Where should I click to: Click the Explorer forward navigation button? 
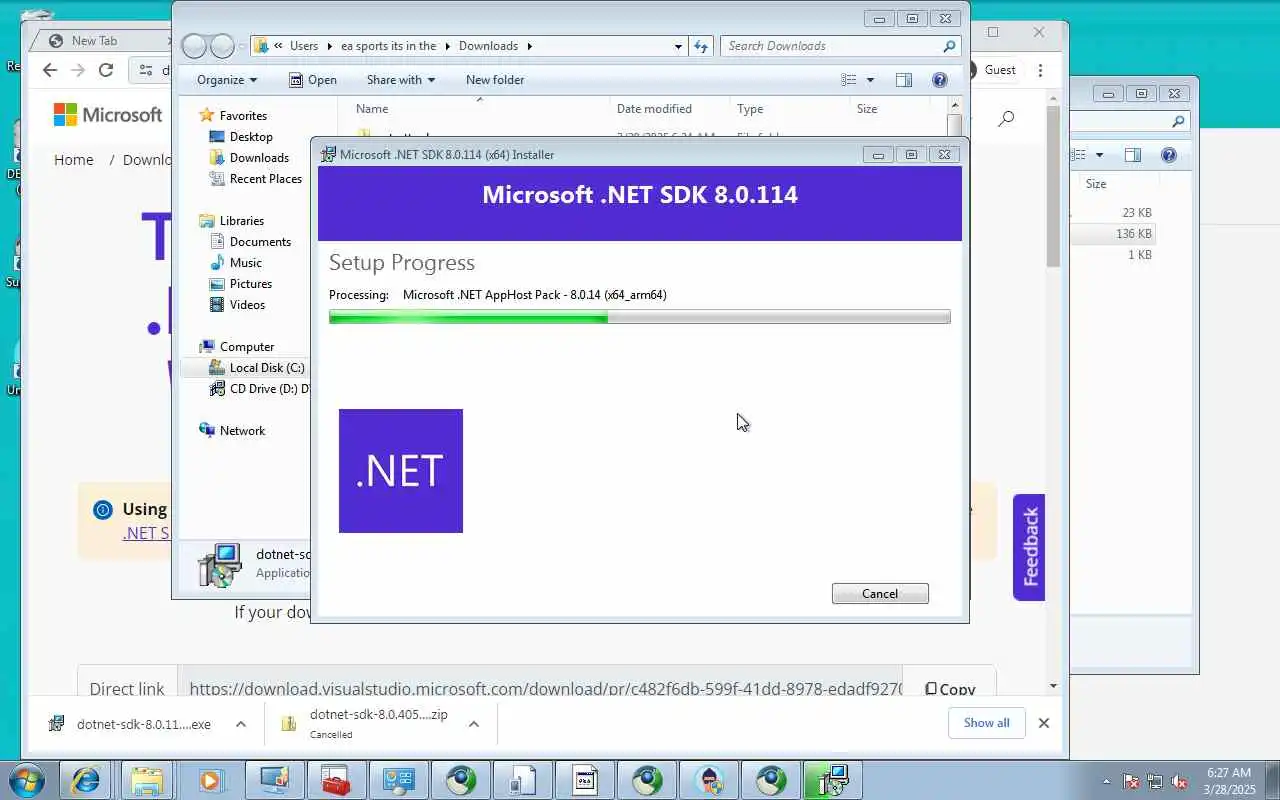[x=222, y=46]
